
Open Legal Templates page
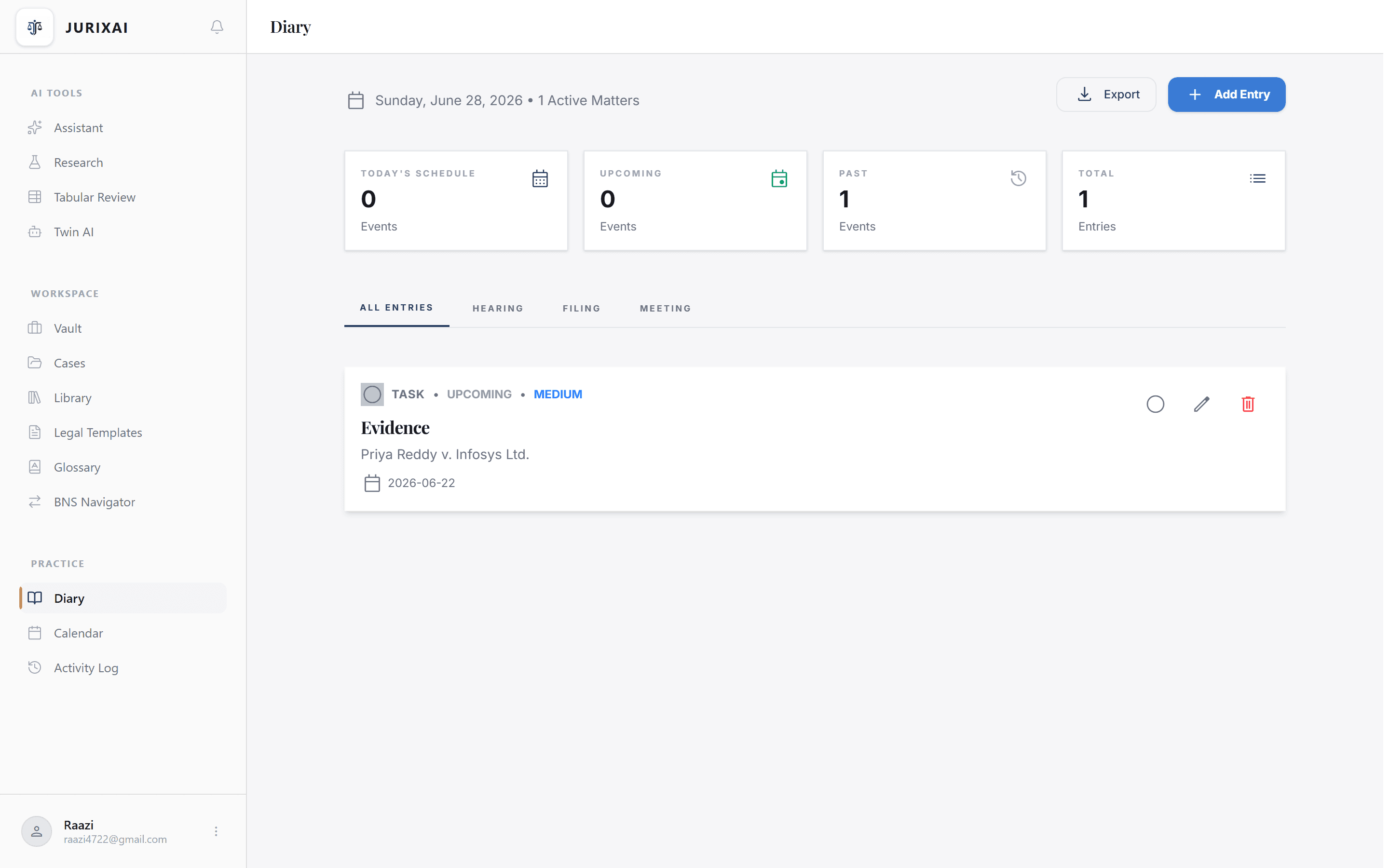click(123, 432)
